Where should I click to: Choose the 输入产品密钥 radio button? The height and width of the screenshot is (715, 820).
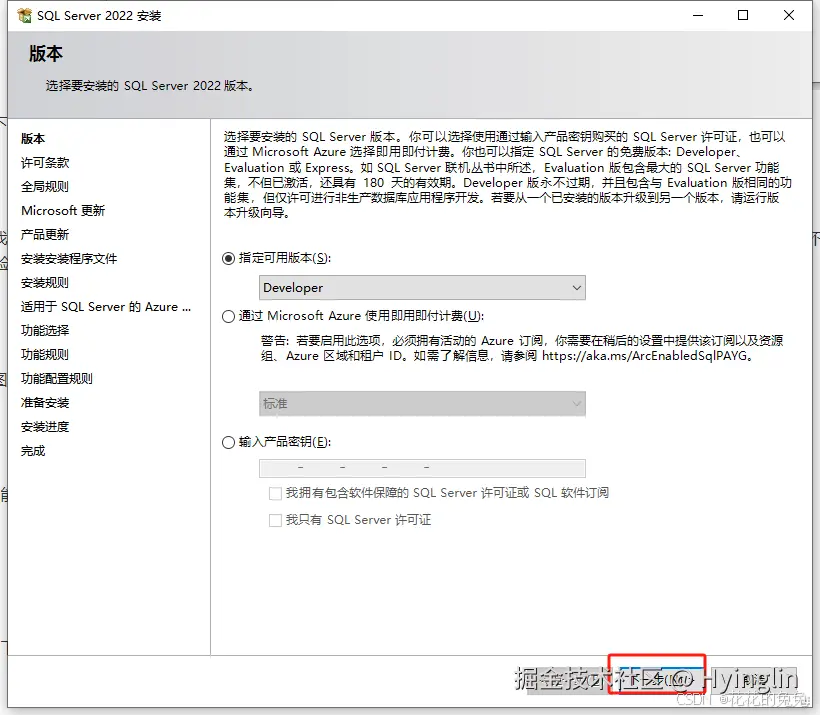point(228,442)
